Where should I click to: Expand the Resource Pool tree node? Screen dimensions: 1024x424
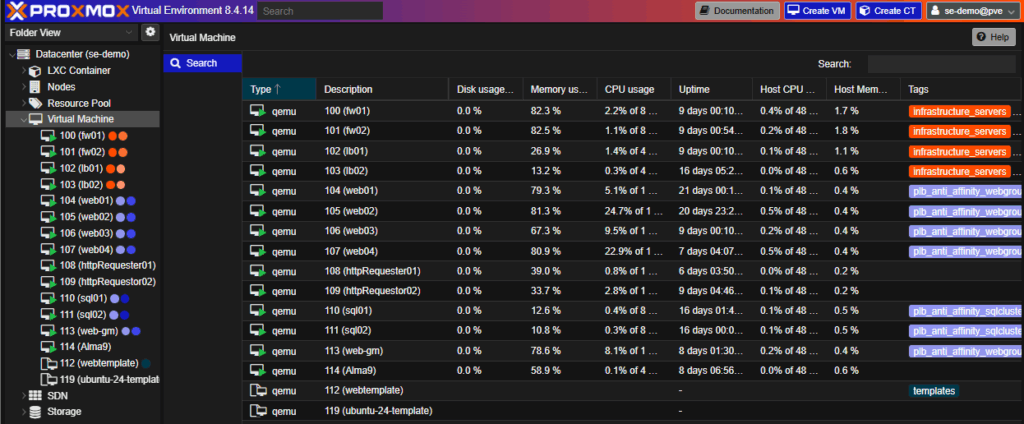point(24,103)
